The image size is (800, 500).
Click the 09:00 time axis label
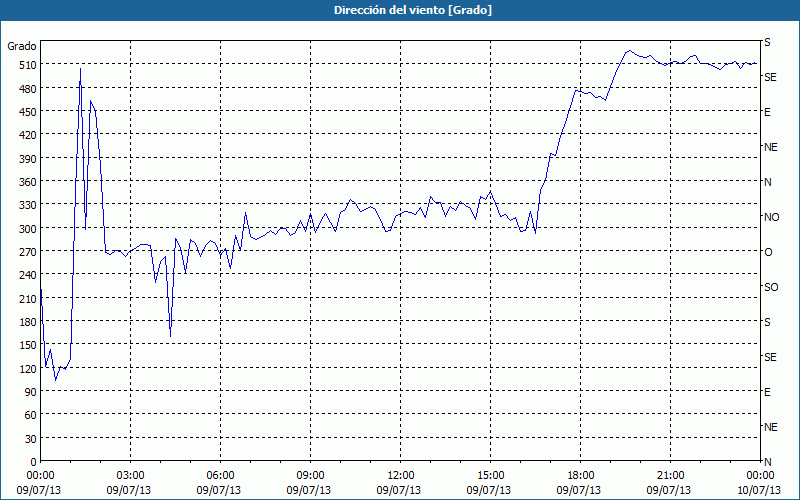[x=310, y=476]
